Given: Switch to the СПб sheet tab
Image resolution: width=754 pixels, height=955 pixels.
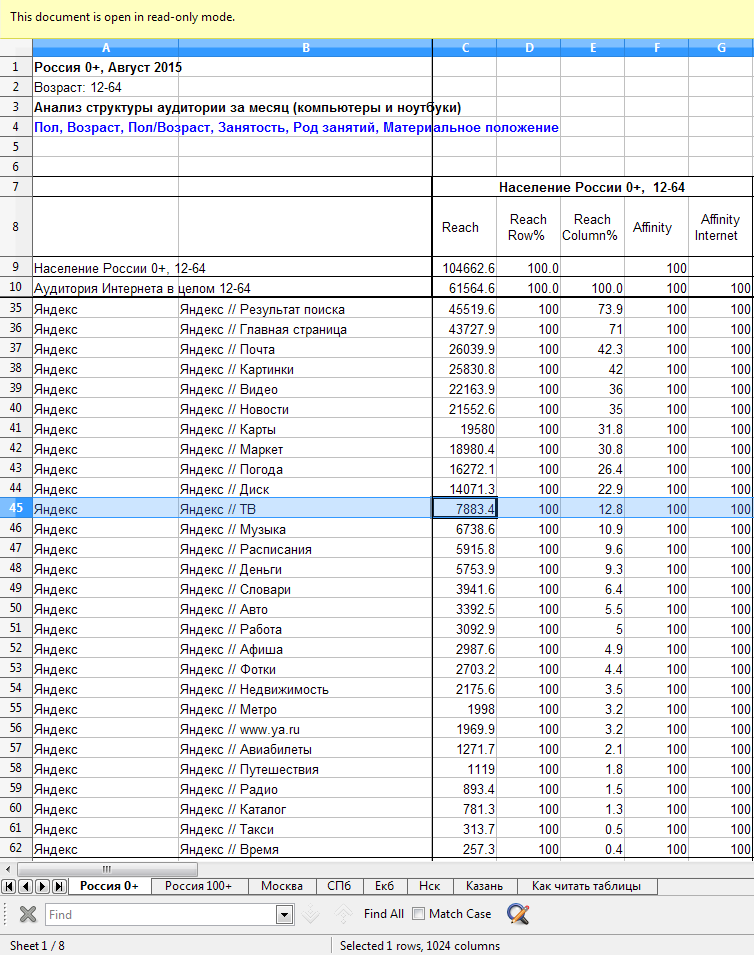Looking at the screenshot, I should coord(339,886).
